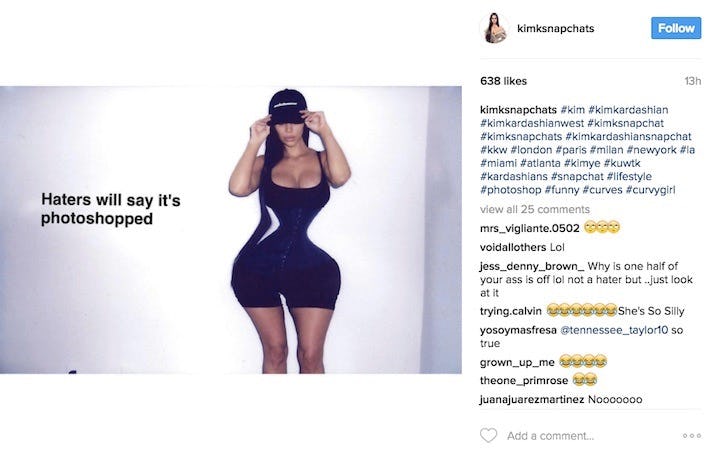Open the #kuwtk hashtag

[x=622, y=163]
